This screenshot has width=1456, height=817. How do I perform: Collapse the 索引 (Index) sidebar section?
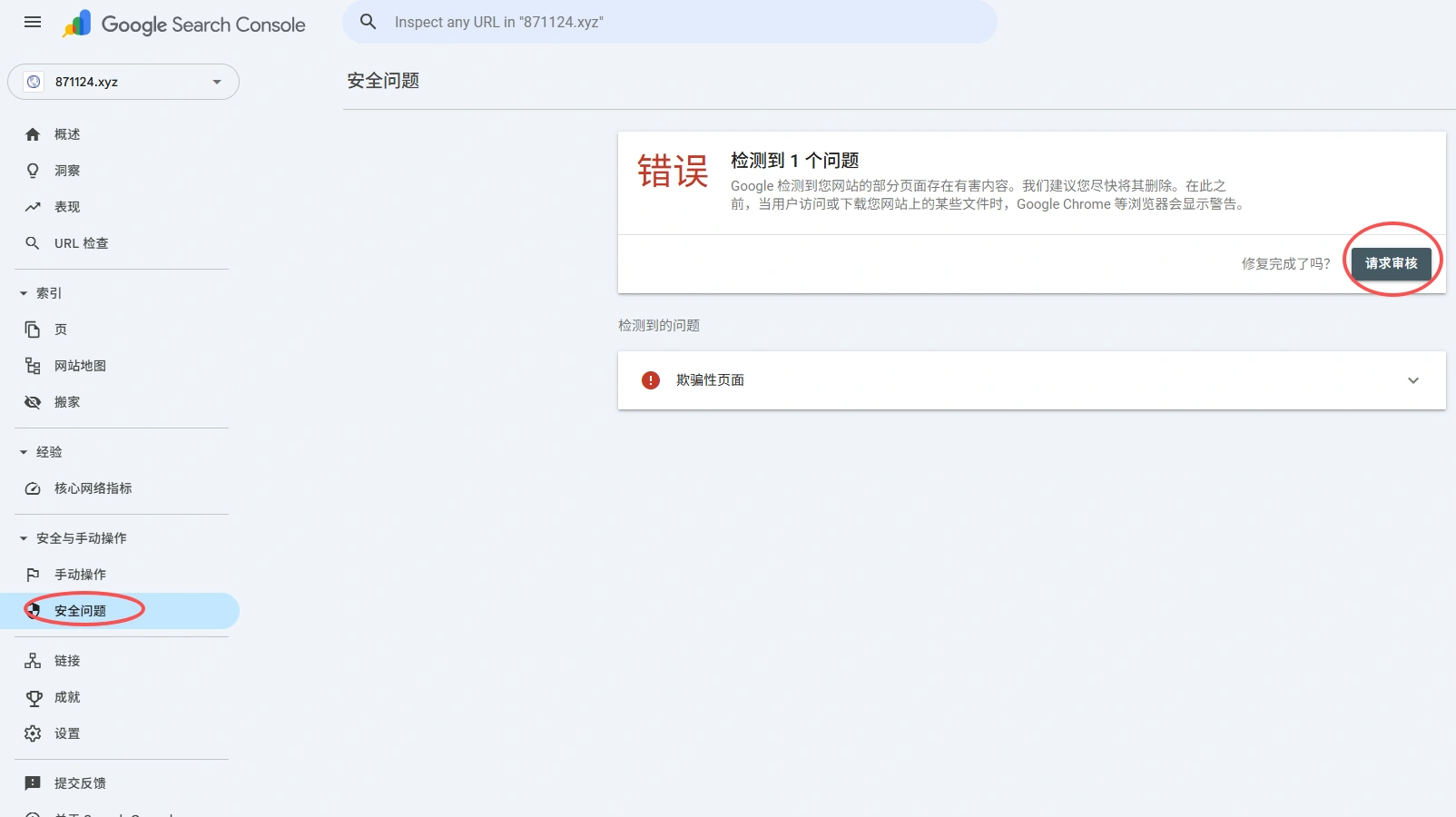[x=22, y=292]
